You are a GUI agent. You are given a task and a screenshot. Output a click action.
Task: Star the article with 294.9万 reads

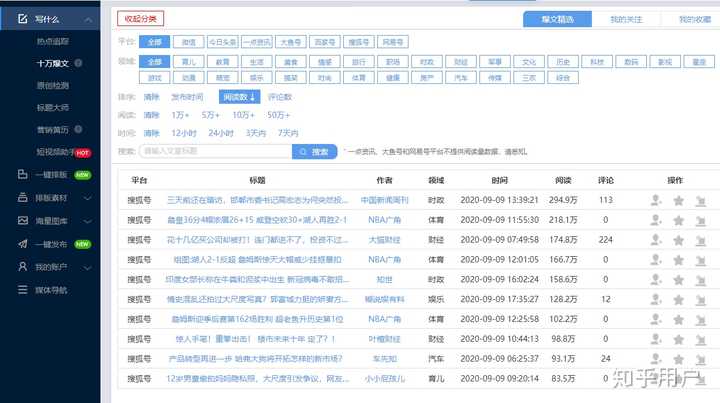pos(678,201)
